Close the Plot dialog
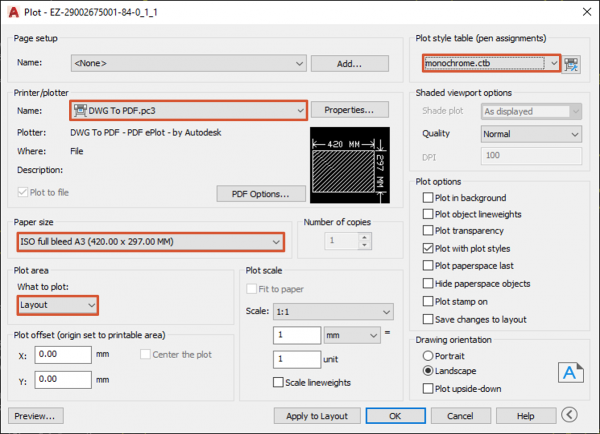600x434 pixels. [x=587, y=12]
